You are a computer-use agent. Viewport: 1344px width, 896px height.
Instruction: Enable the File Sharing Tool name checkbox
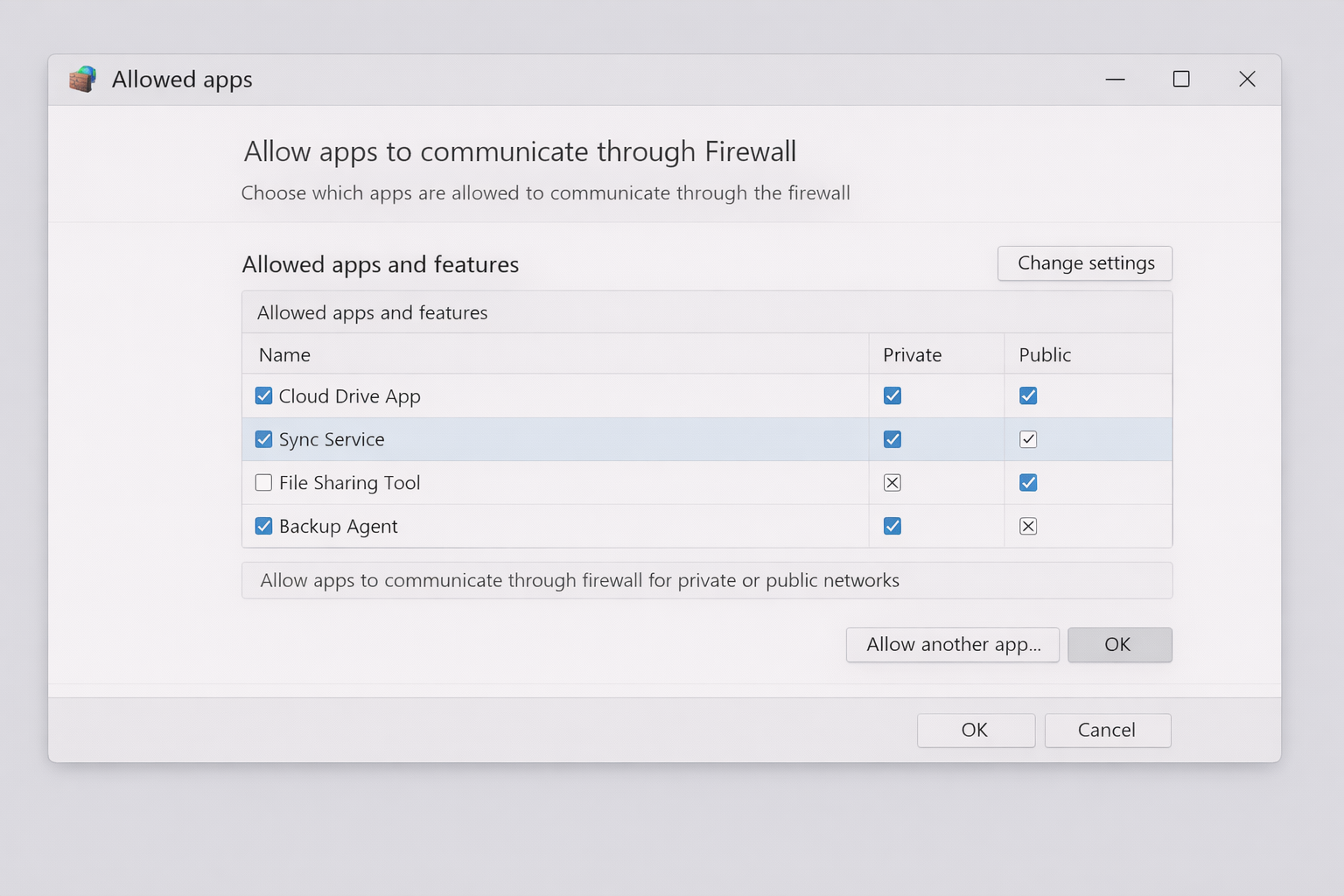click(x=263, y=483)
